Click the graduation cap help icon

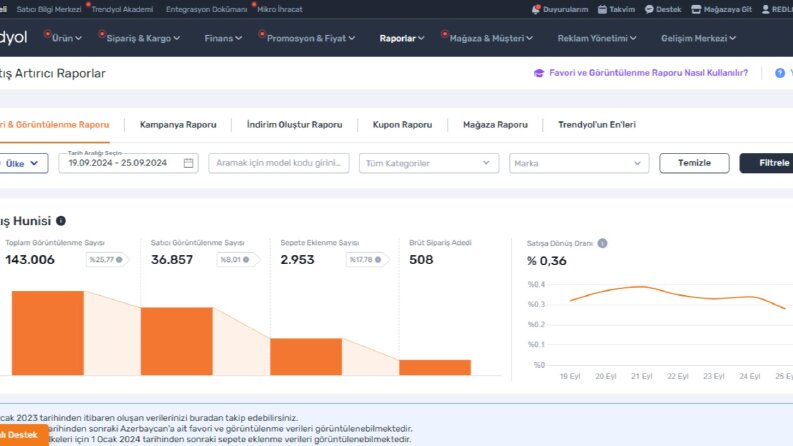[539, 73]
